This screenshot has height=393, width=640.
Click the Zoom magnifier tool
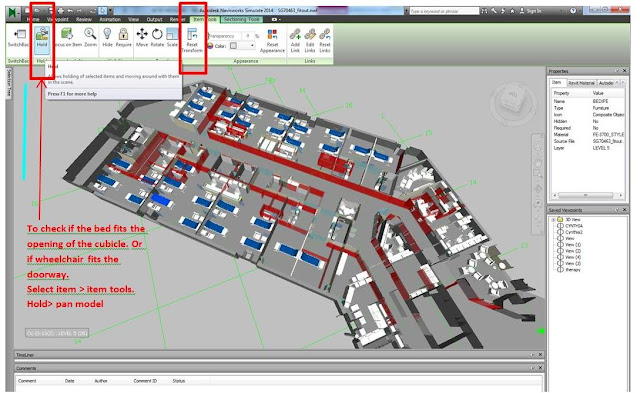(90, 38)
